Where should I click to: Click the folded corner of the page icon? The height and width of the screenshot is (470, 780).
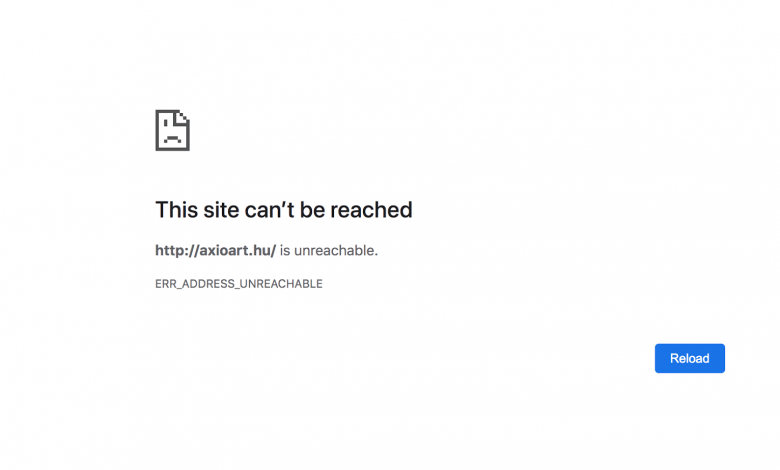[183, 117]
